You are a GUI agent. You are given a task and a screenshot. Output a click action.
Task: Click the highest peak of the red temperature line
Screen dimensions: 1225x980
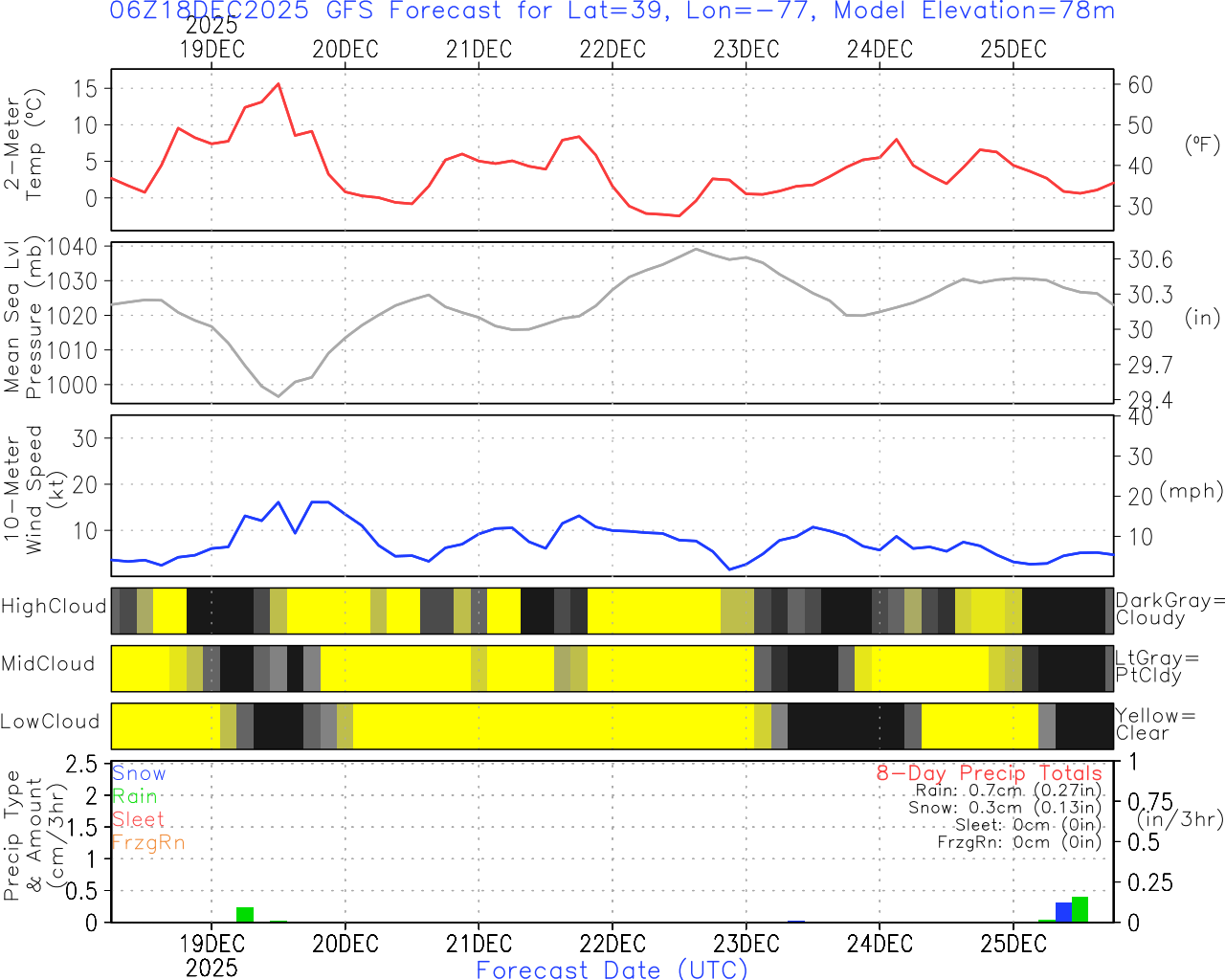(278, 84)
